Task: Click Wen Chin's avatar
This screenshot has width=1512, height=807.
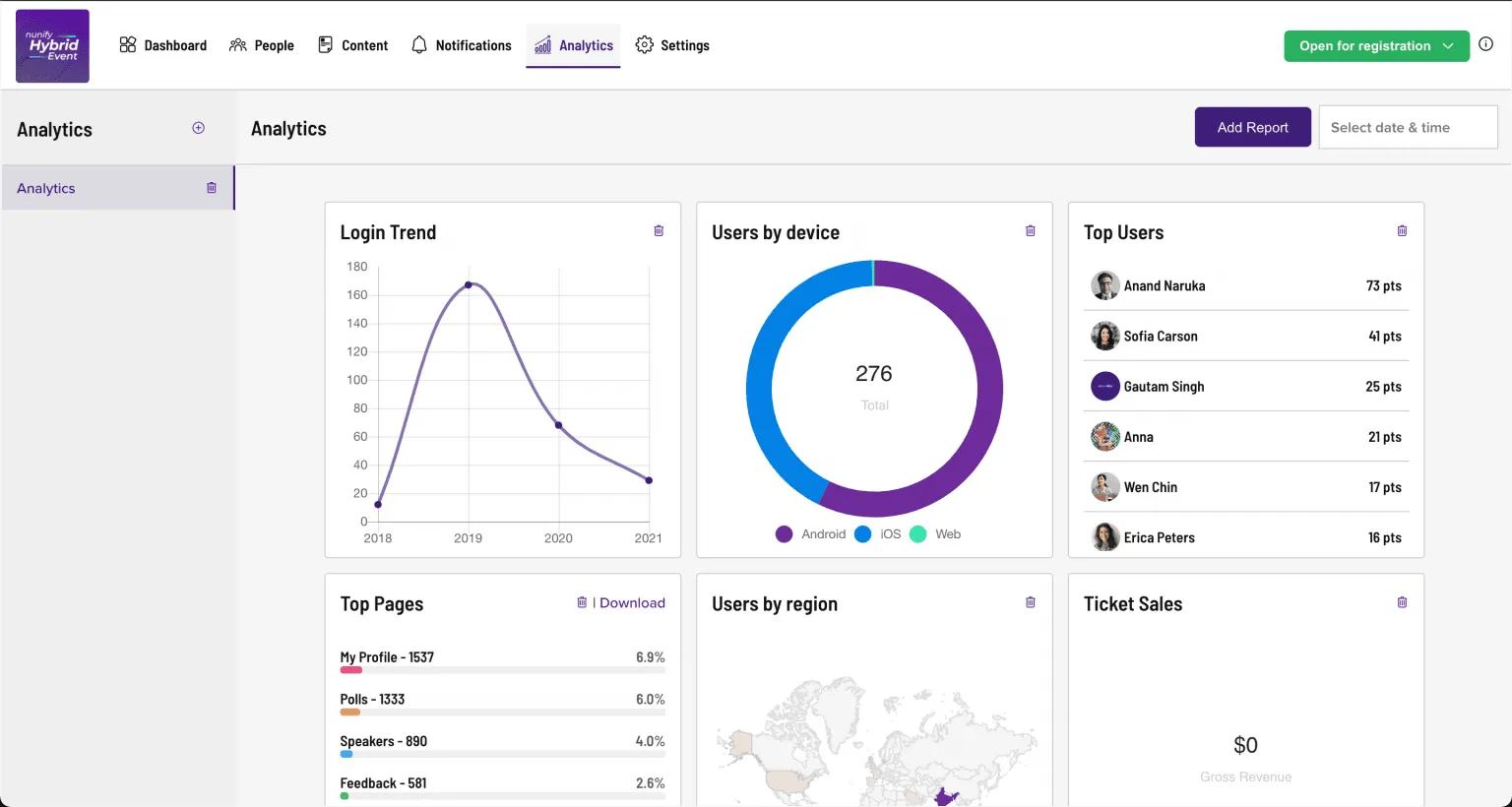Action: [1105, 487]
